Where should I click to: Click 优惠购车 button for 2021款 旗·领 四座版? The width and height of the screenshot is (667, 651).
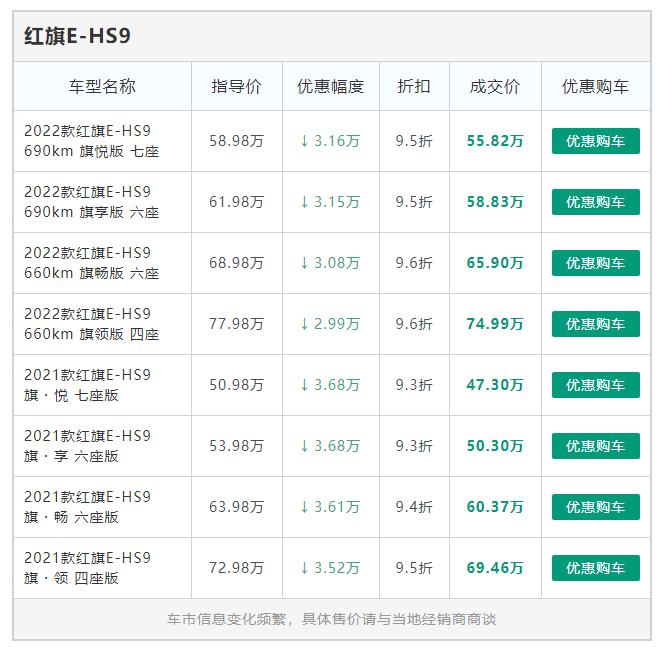point(596,568)
